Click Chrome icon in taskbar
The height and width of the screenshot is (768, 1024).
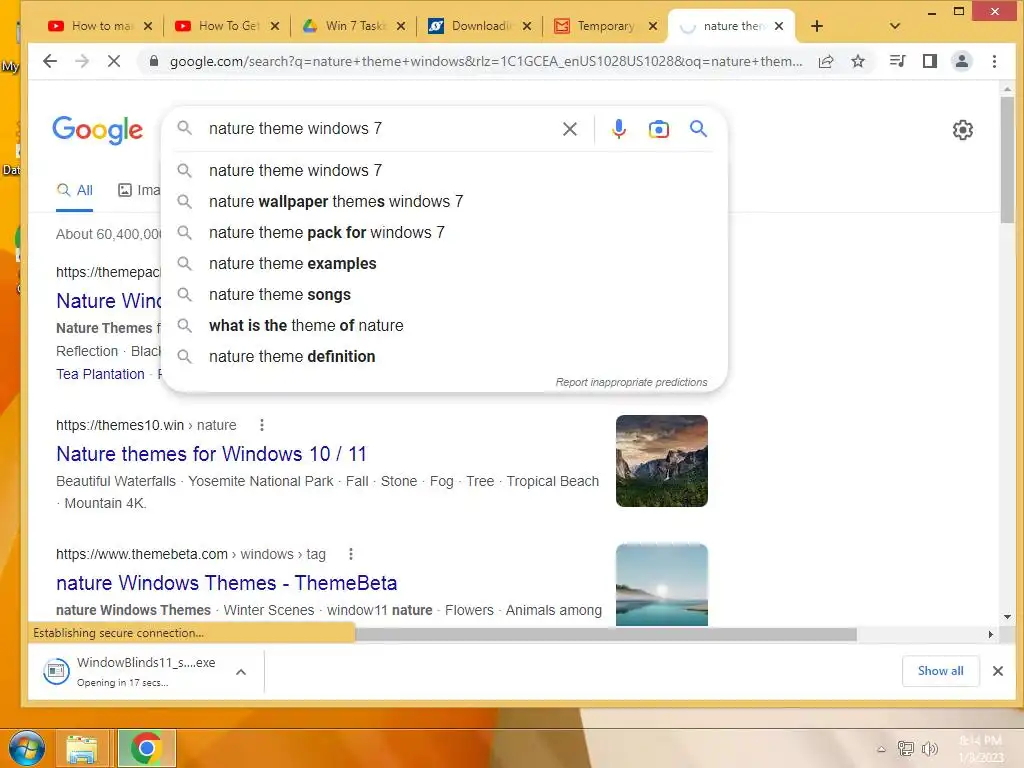(146, 748)
